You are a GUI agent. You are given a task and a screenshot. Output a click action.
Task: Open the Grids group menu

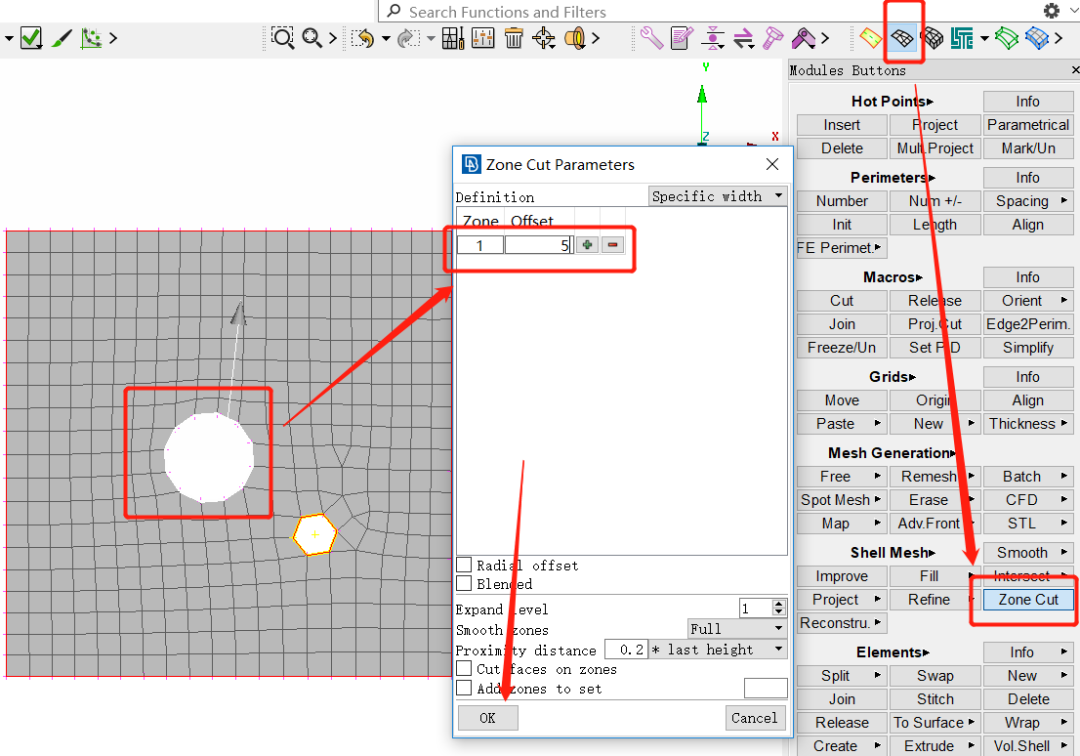coord(892,377)
